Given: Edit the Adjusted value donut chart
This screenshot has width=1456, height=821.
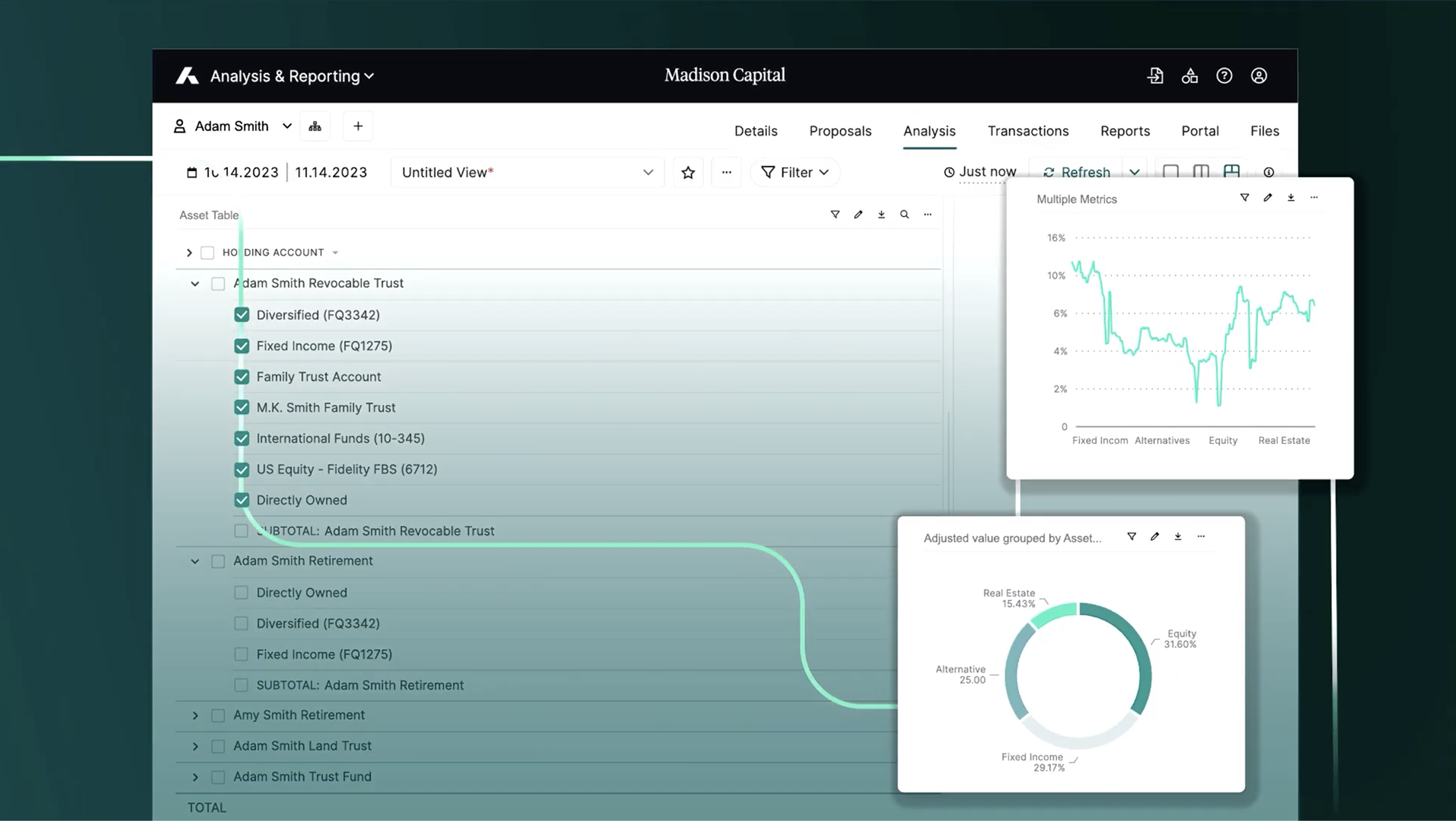Looking at the screenshot, I should 1154,537.
